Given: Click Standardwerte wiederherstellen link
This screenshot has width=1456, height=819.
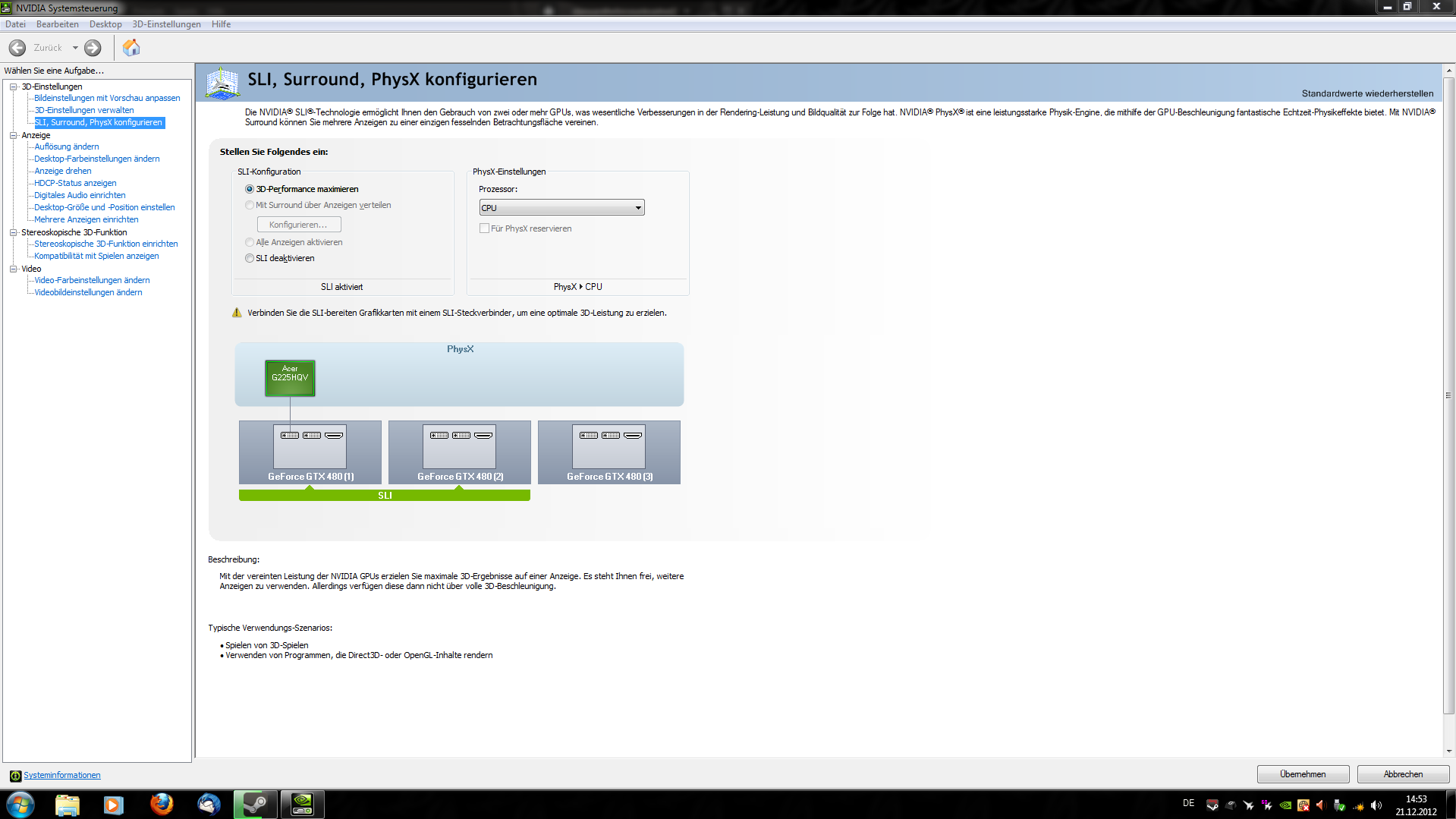Looking at the screenshot, I should (x=1367, y=93).
